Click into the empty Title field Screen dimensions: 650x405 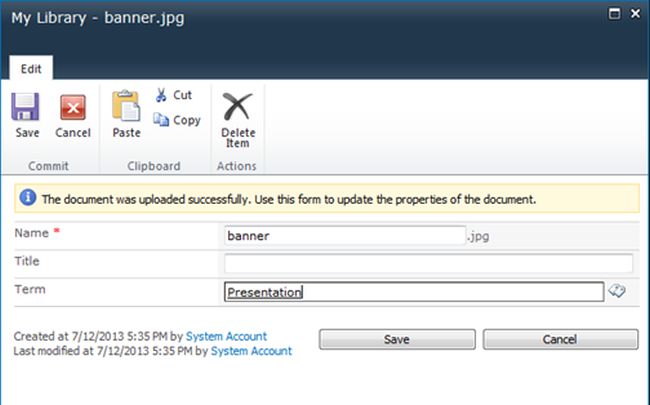428,263
